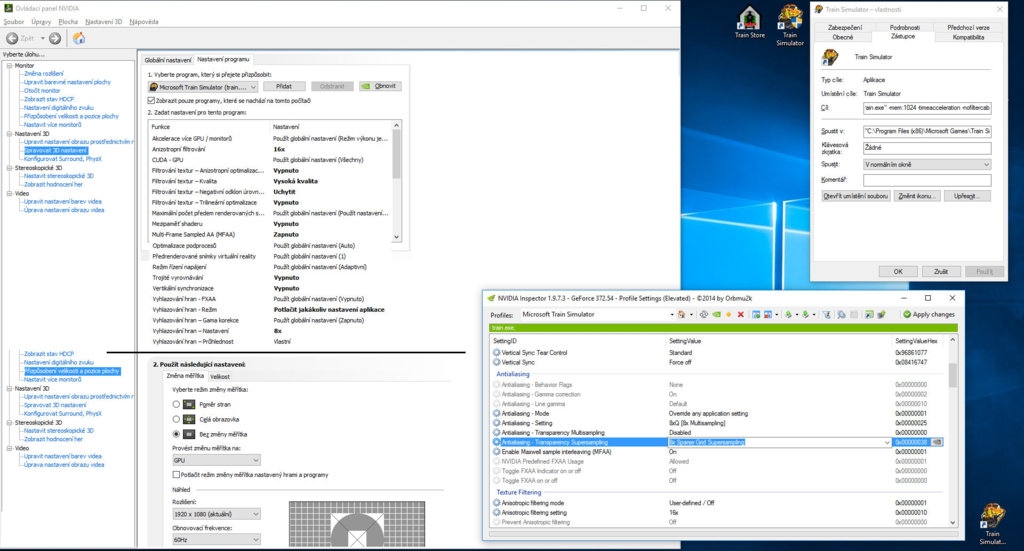Viewport: 1024px width, 551px height.
Task: Click the home icon in NVIDIA Control Panel toolbar
Action: pos(79,39)
